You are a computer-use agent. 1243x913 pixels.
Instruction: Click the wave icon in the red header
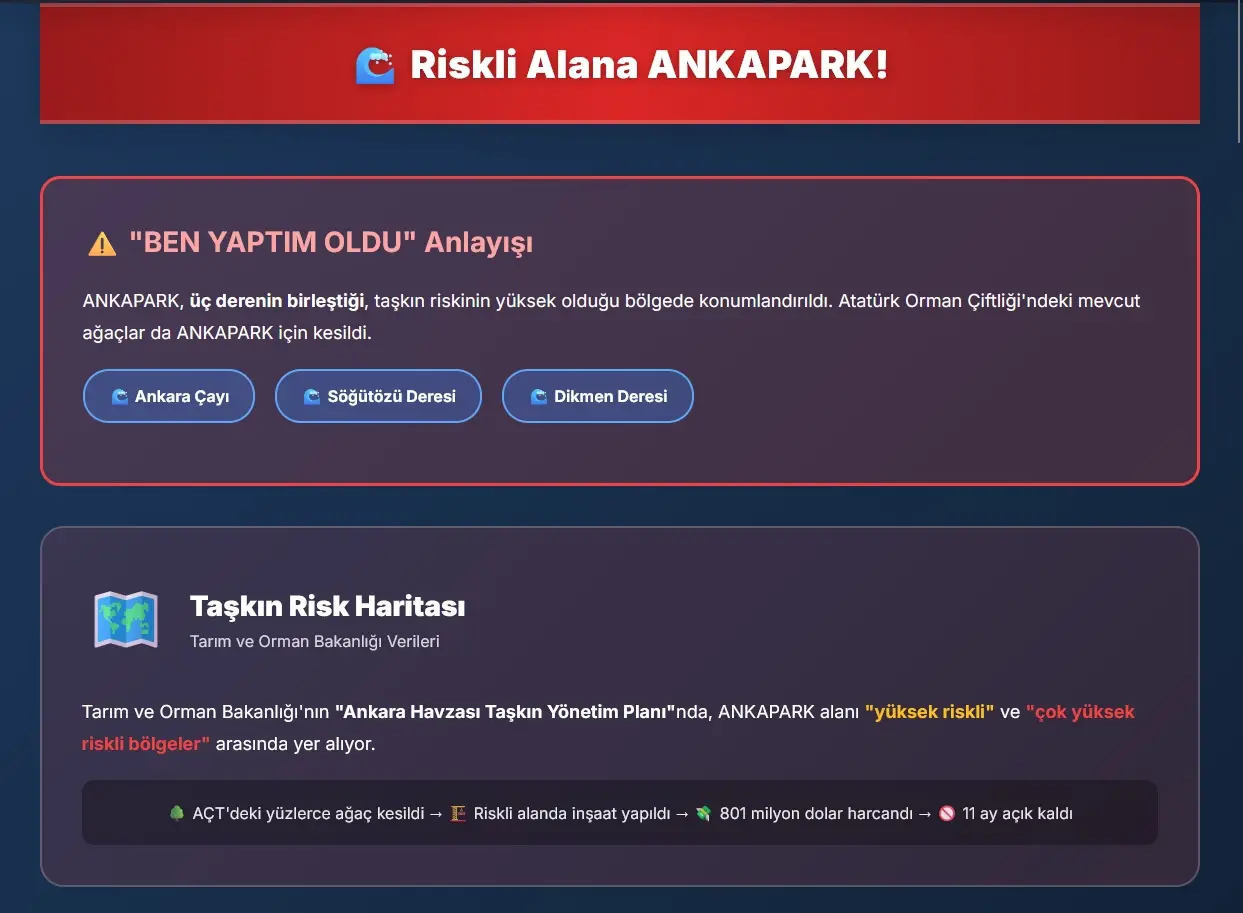click(x=376, y=66)
